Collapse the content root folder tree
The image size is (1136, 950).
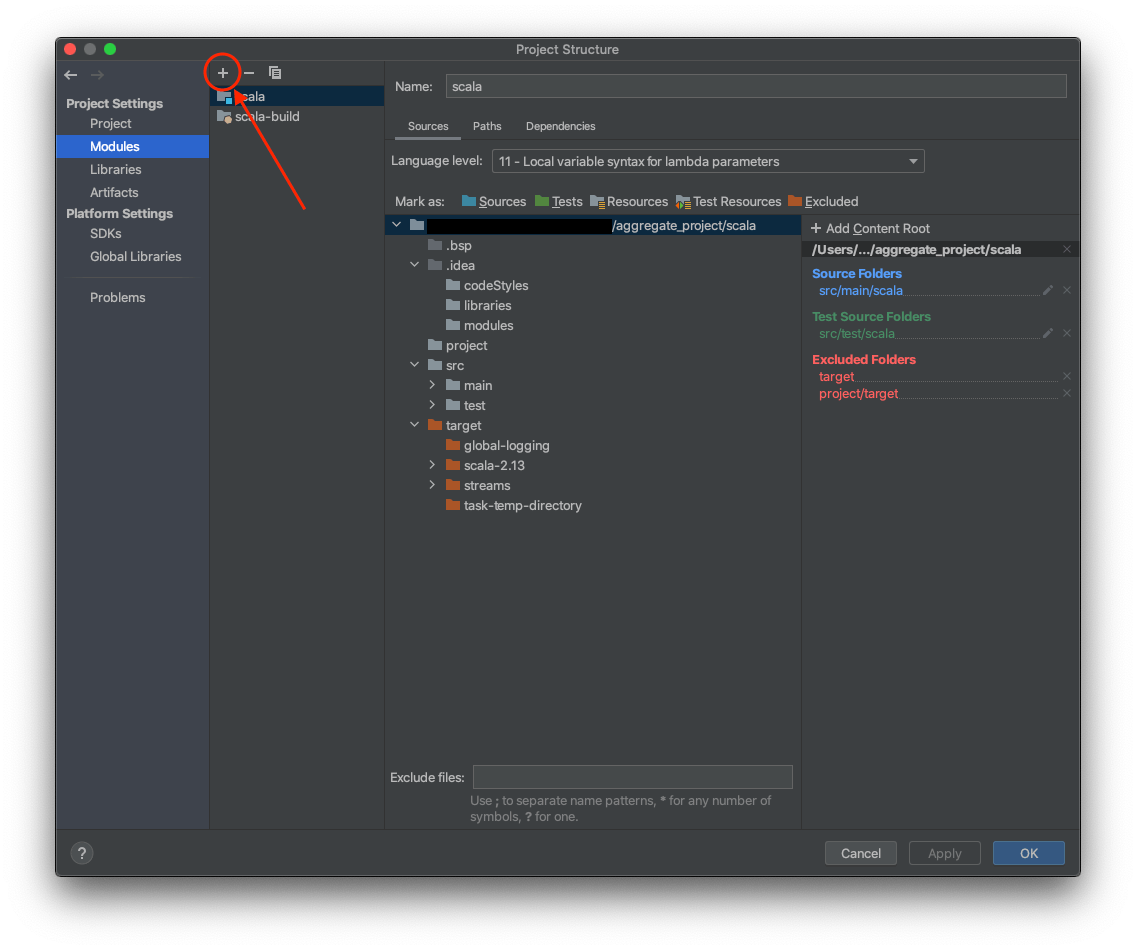click(x=396, y=225)
